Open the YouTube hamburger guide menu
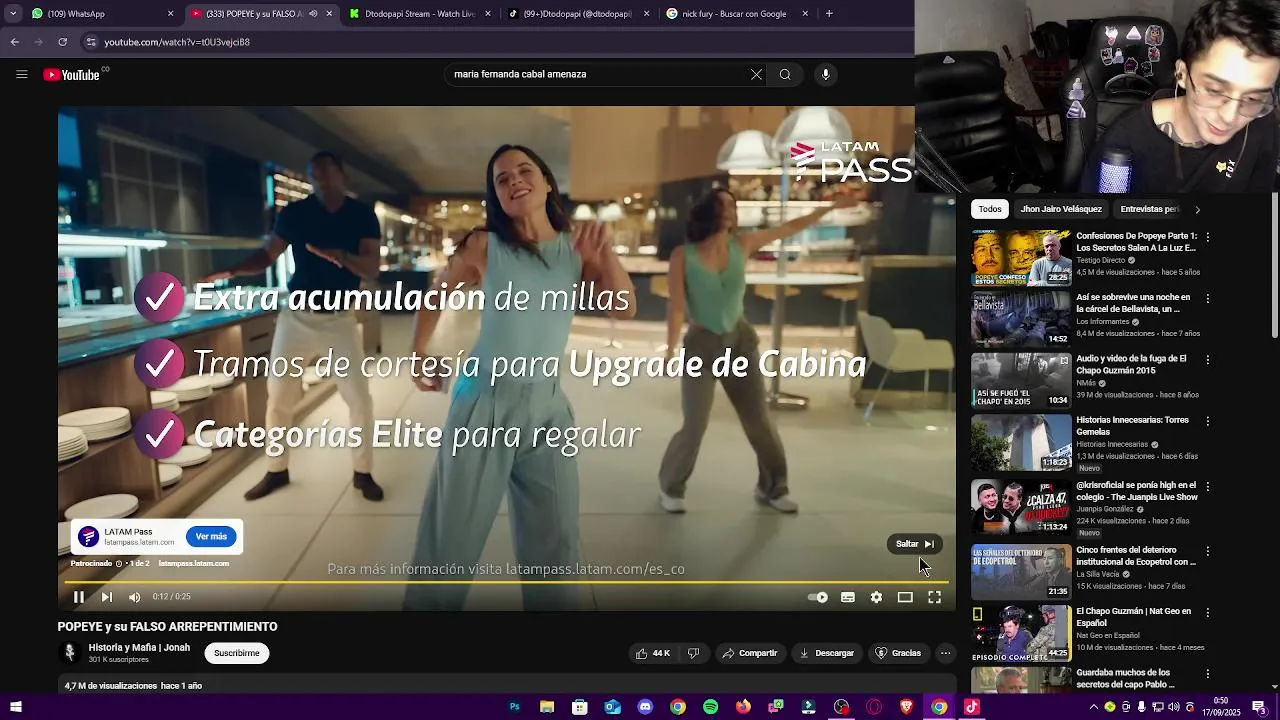The height and width of the screenshot is (720, 1280). coord(21,74)
